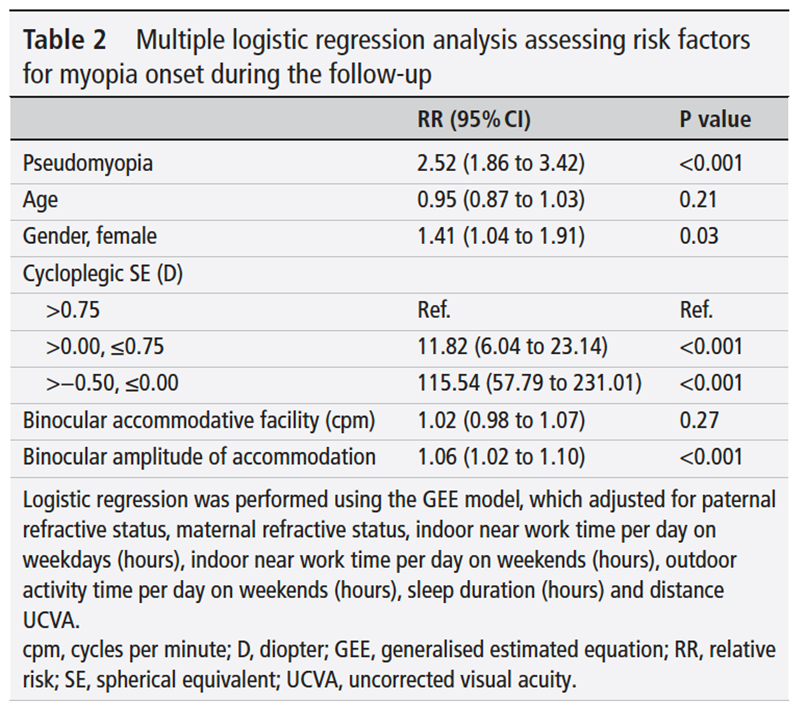Screen dimensions: 806x702
Task: Select the P value "0.27"
Action: [x=698, y=420]
